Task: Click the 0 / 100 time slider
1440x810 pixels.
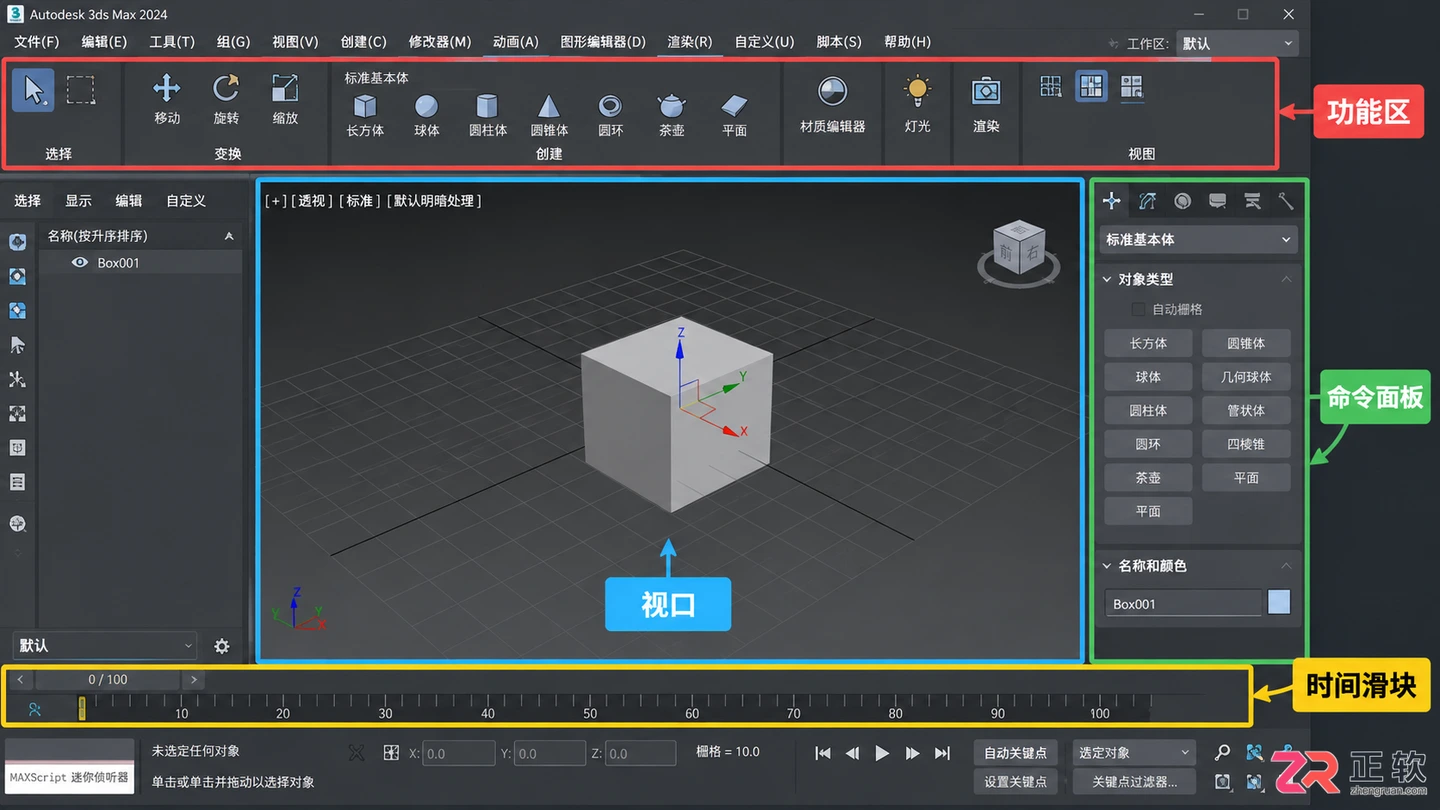Action: [108, 680]
